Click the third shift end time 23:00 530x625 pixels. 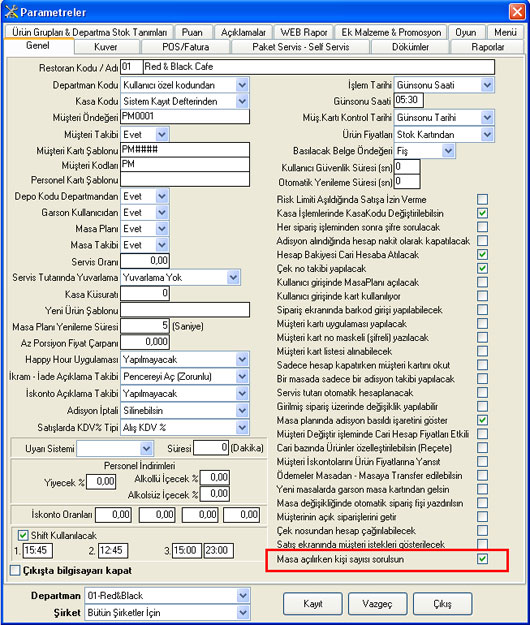(x=218, y=550)
